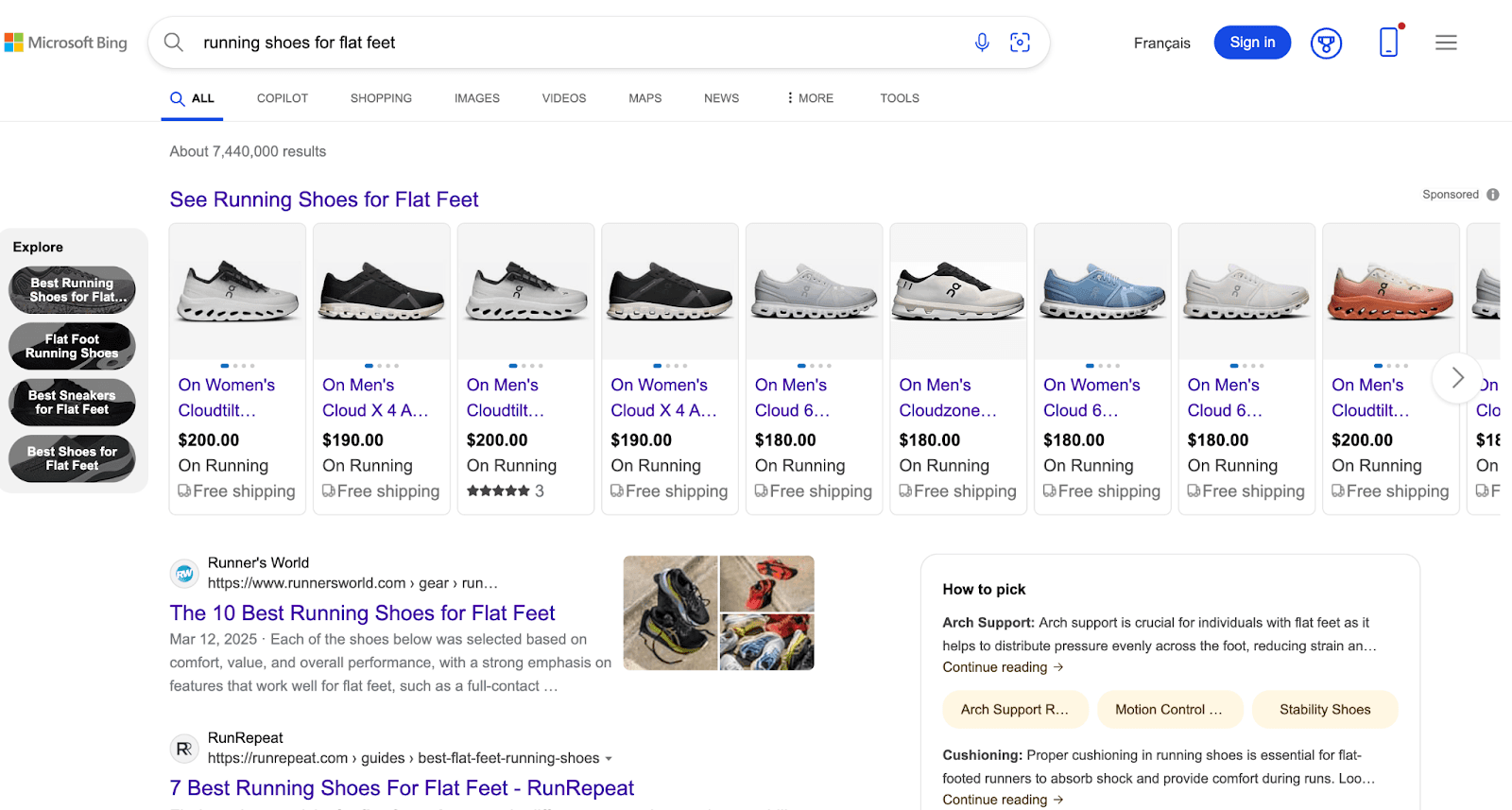The width and height of the screenshot is (1512, 810).
Task: Open orange On Men's Cloudtilt shoe image
Action: [1391, 291]
